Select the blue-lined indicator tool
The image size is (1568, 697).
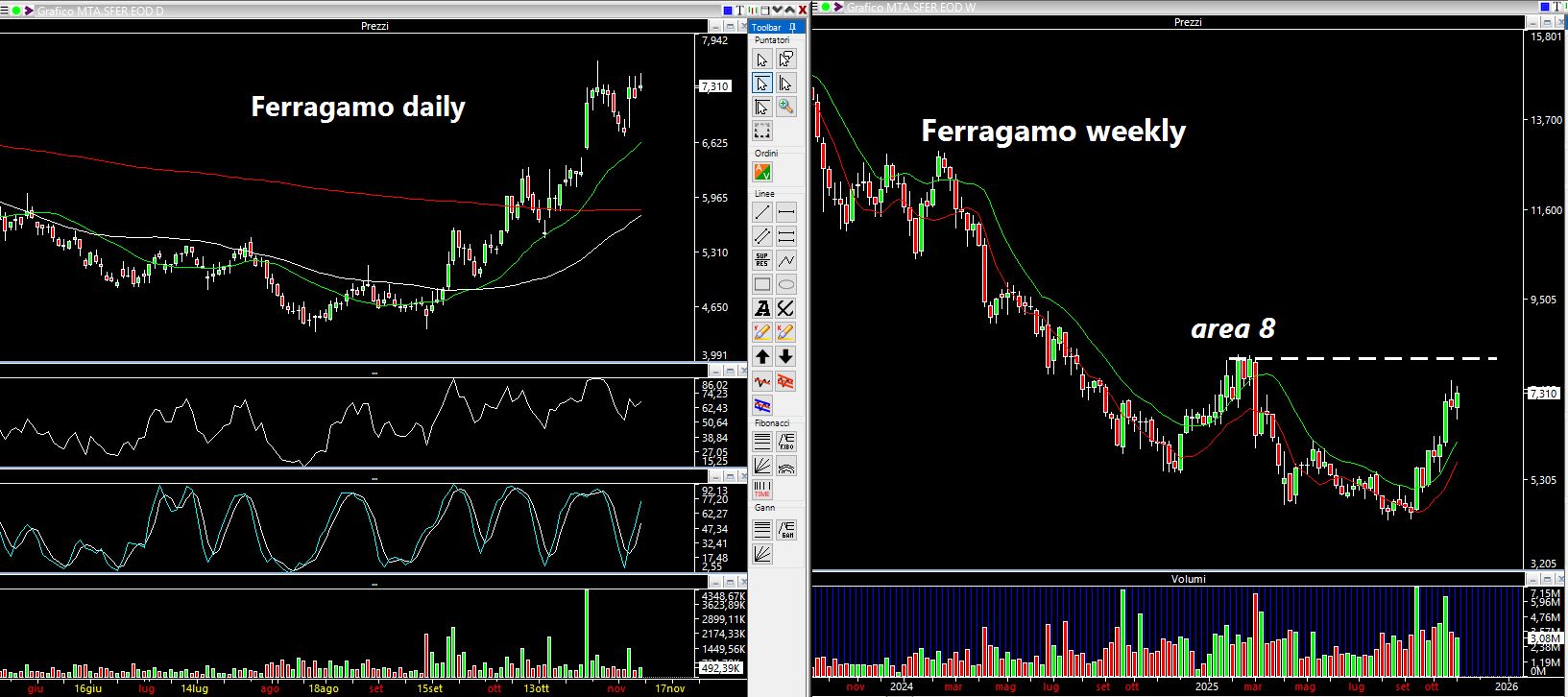click(762, 405)
